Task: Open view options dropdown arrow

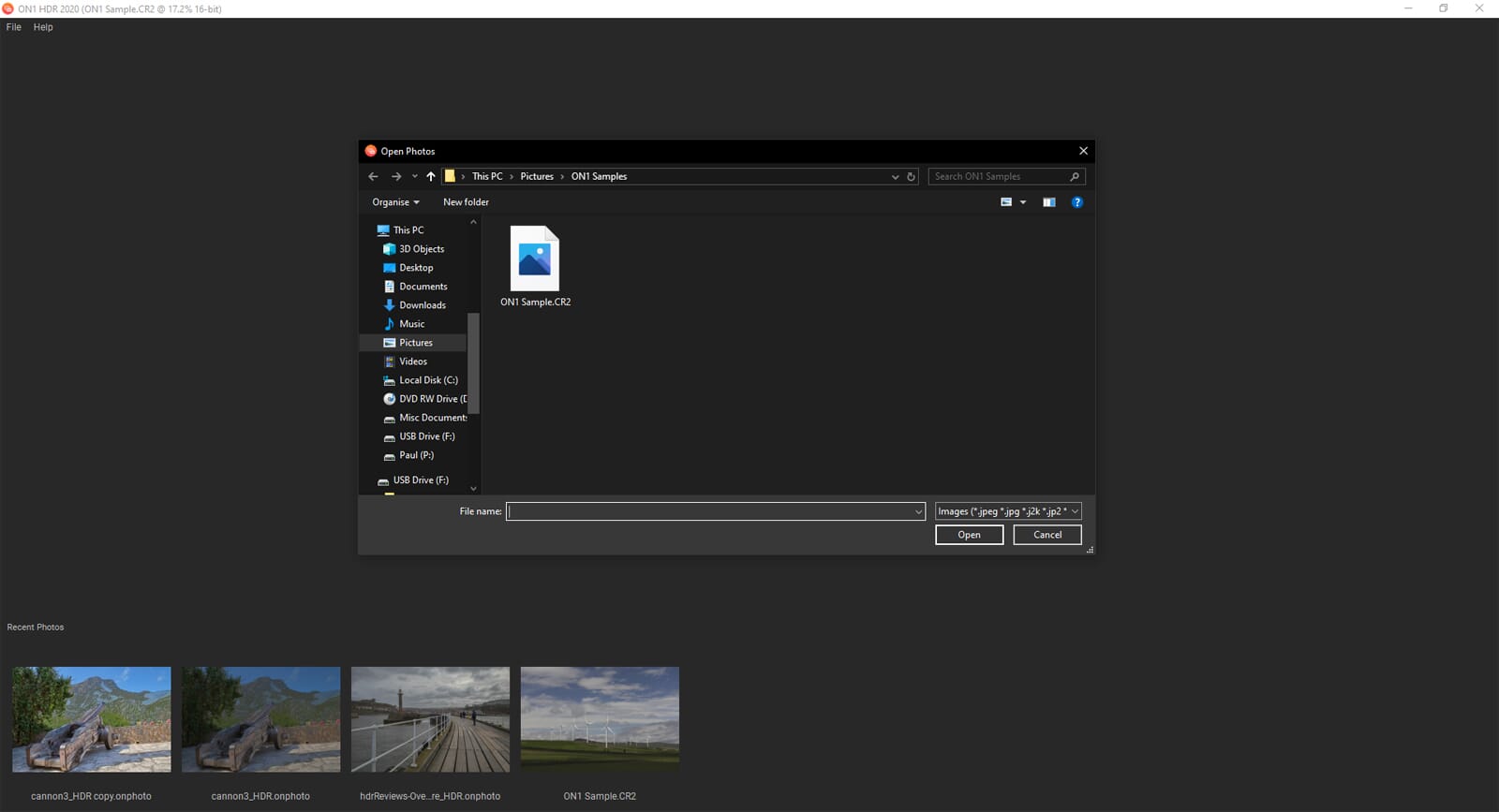Action: (1023, 202)
